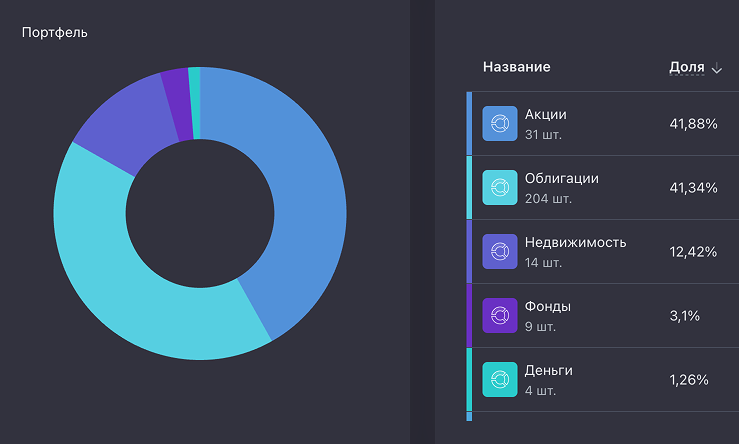Select the Фонды row label
The image size is (739, 444).
tap(548, 306)
